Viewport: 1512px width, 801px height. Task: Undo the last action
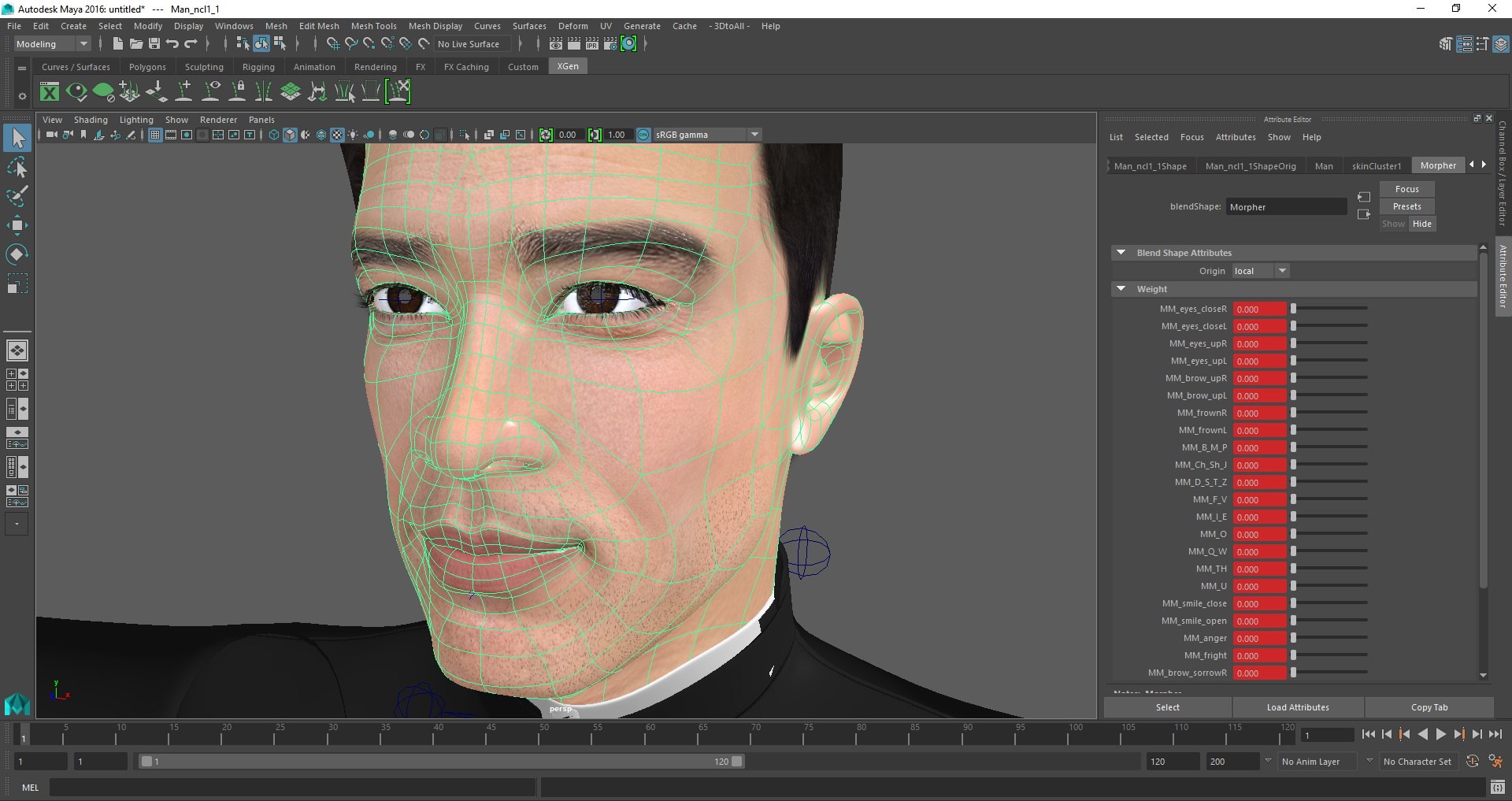click(x=172, y=44)
